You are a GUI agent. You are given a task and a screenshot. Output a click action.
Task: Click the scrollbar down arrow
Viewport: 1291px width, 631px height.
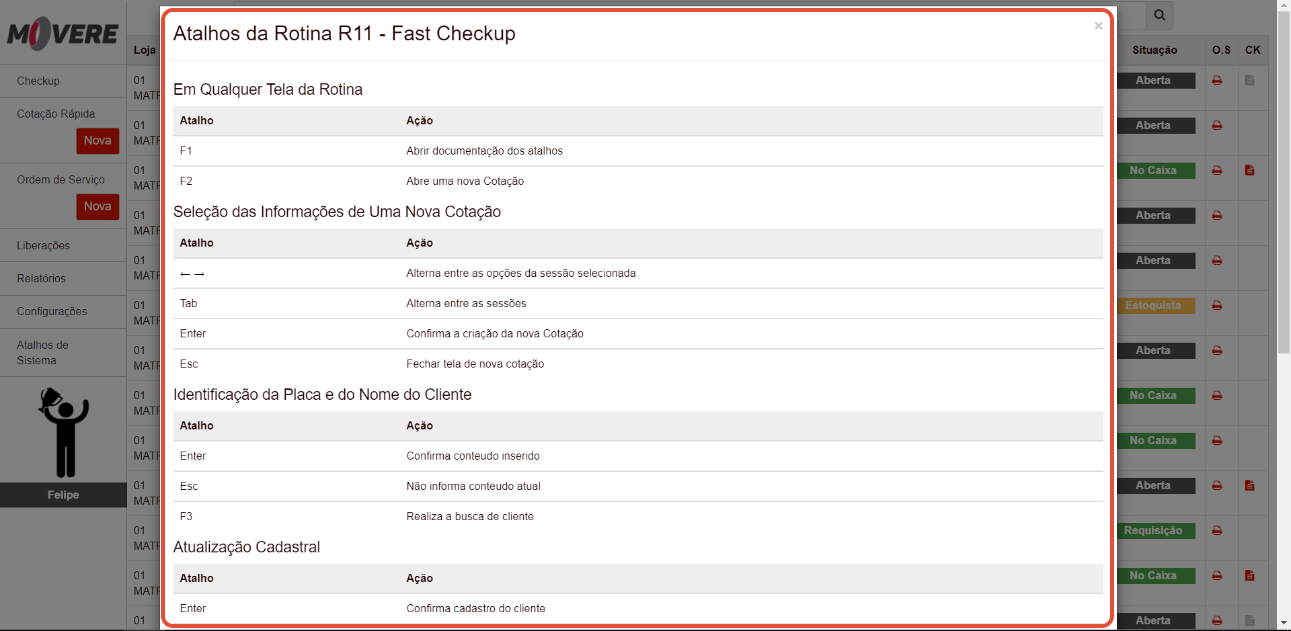1283,623
